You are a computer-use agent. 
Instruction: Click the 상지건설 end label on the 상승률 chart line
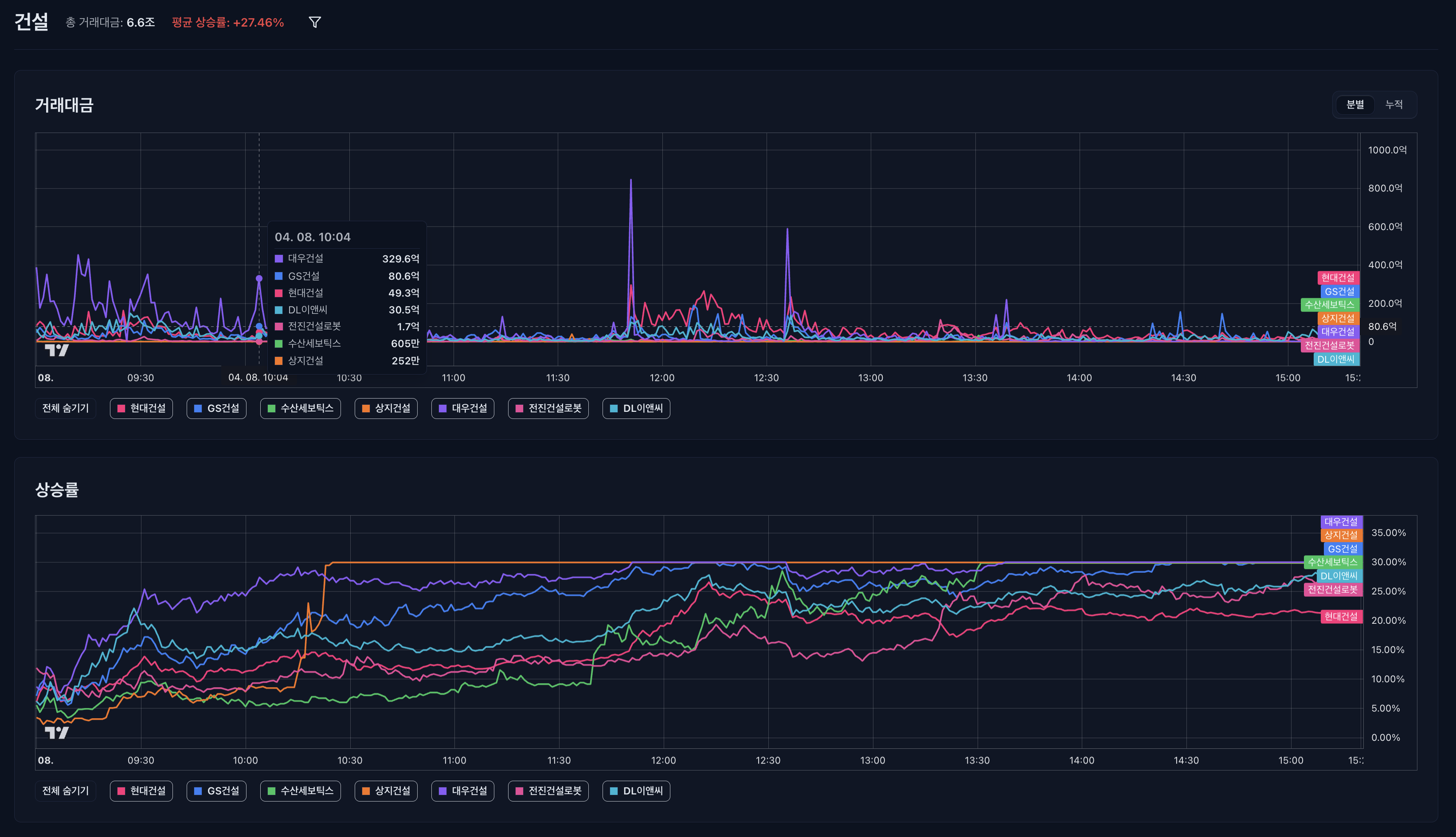tap(1342, 535)
